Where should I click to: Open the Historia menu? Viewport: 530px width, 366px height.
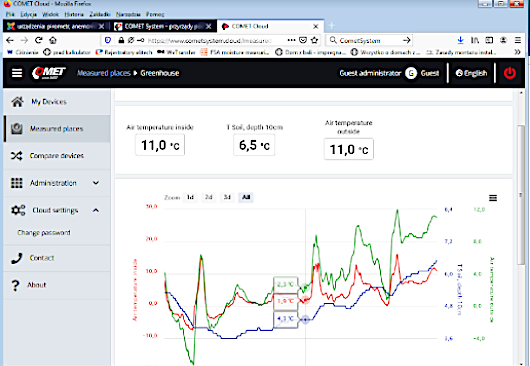coord(74,14)
